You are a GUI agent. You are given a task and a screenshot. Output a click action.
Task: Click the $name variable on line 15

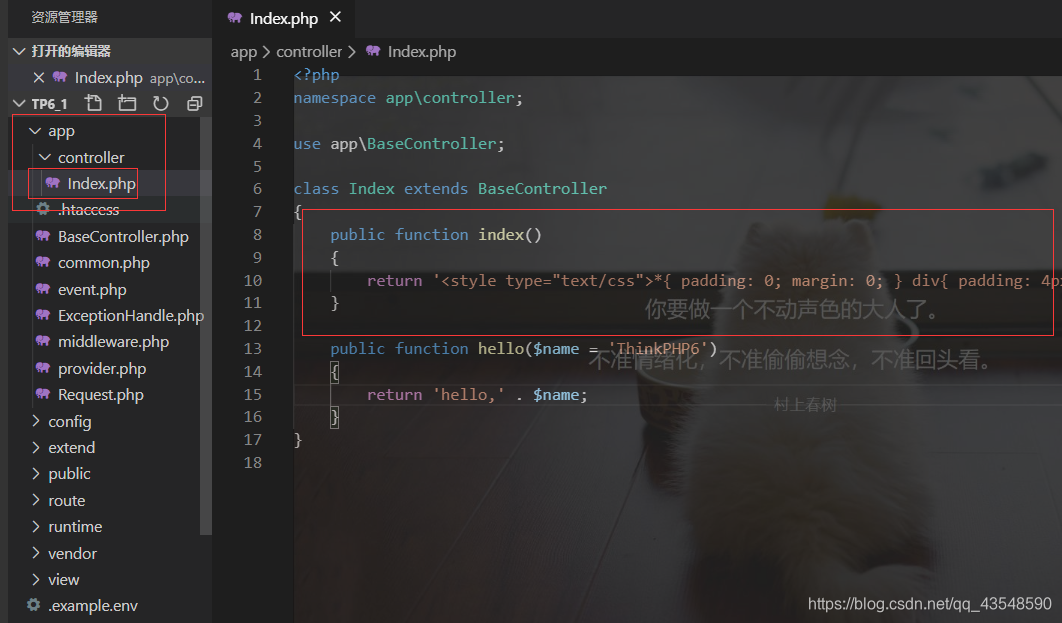(x=556, y=395)
